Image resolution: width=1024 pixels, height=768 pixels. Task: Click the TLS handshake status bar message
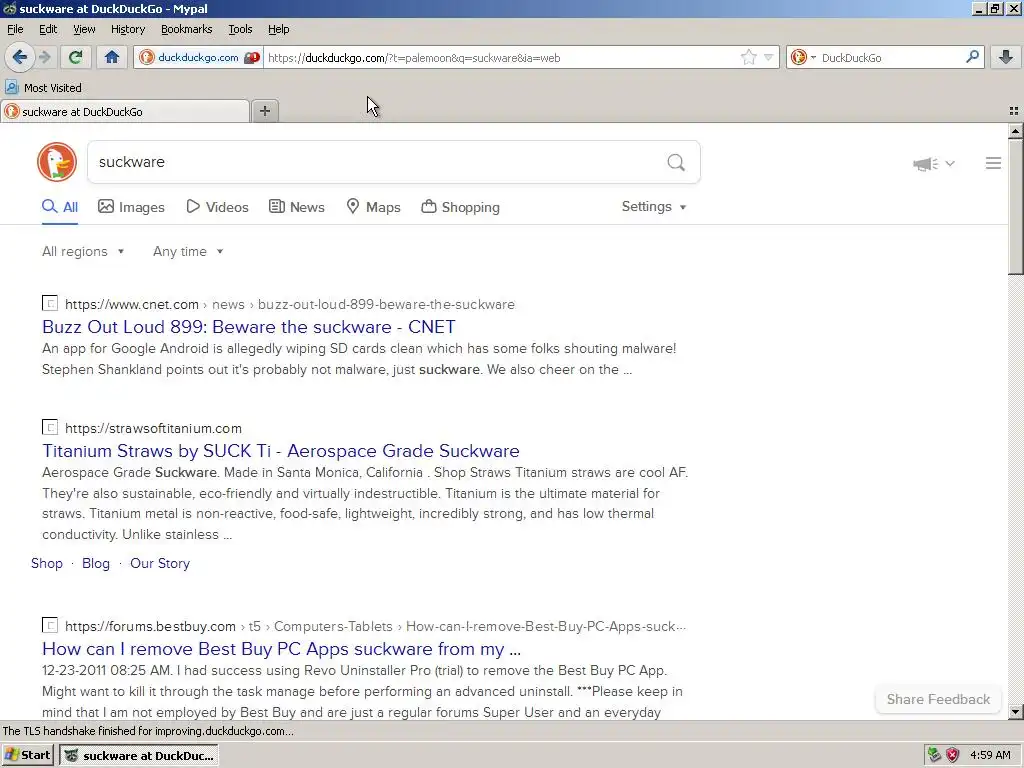pos(148,731)
